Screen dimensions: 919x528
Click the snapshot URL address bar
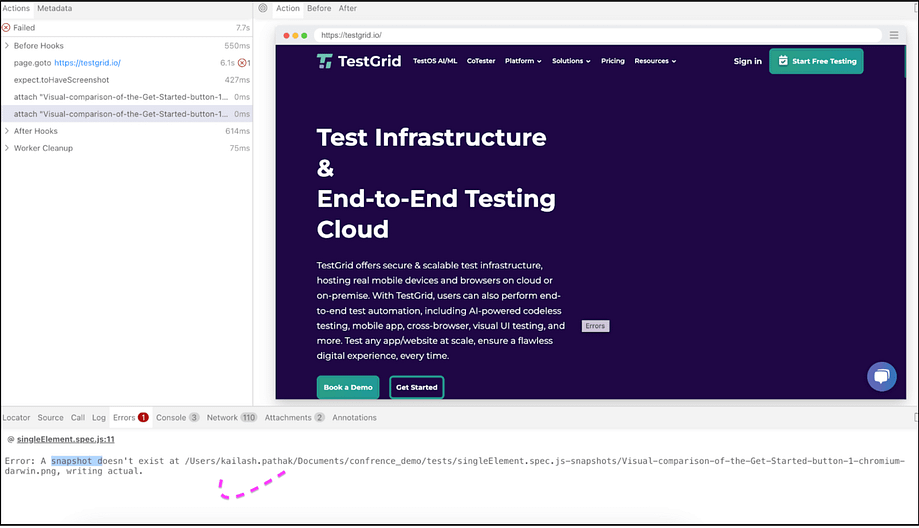pyautogui.click(x=598, y=35)
